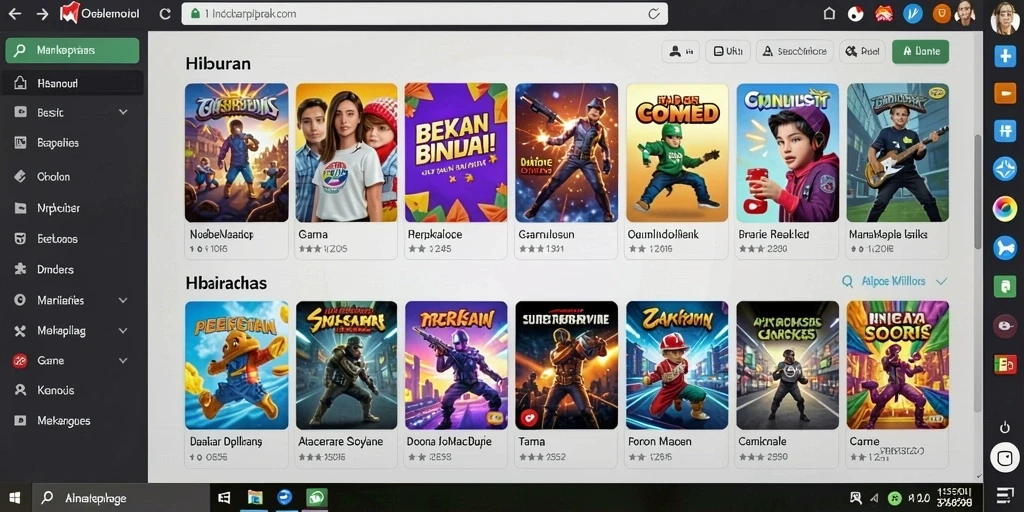Click the green Bante button

[920, 51]
